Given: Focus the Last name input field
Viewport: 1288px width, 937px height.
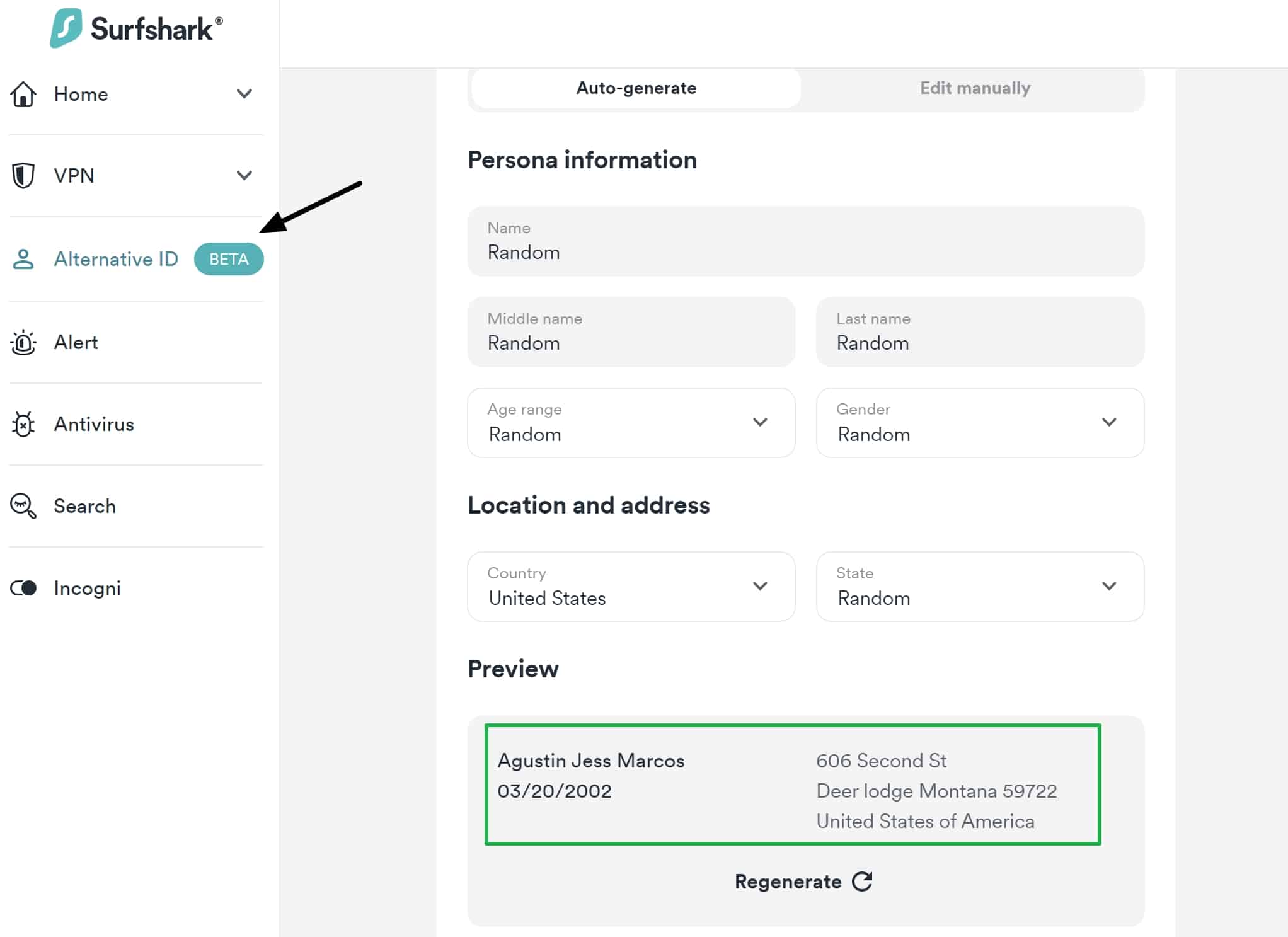Looking at the screenshot, I should [x=980, y=332].
